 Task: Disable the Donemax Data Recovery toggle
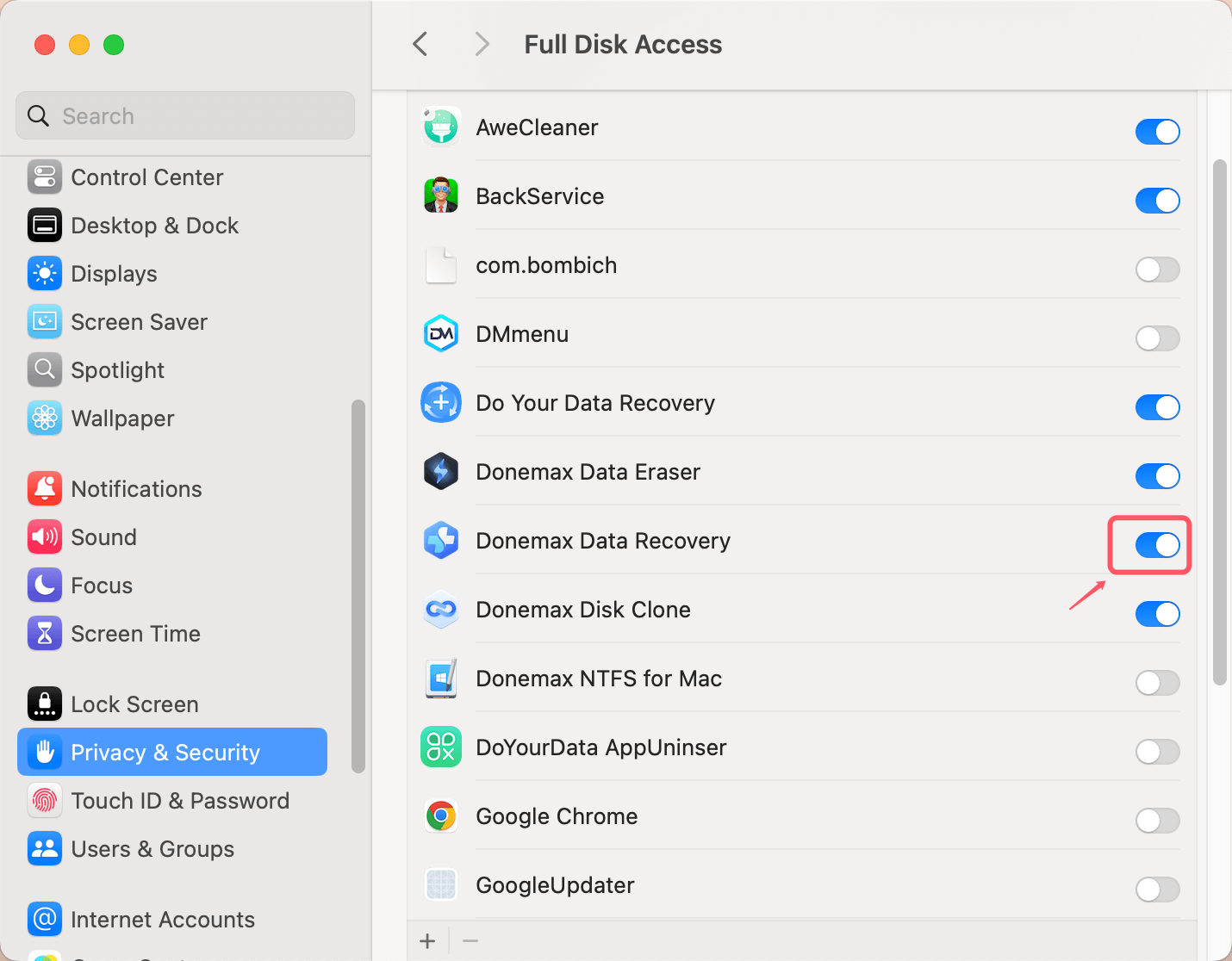click(x=1157, y=545)
